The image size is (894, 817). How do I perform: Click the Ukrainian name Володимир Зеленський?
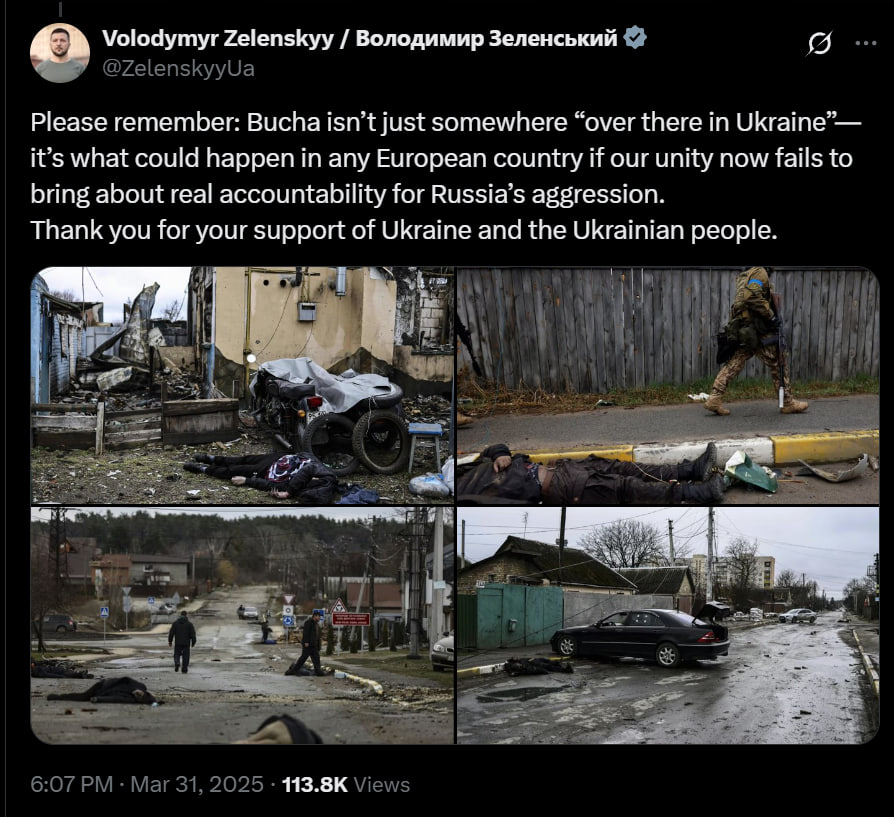point(486,38)
